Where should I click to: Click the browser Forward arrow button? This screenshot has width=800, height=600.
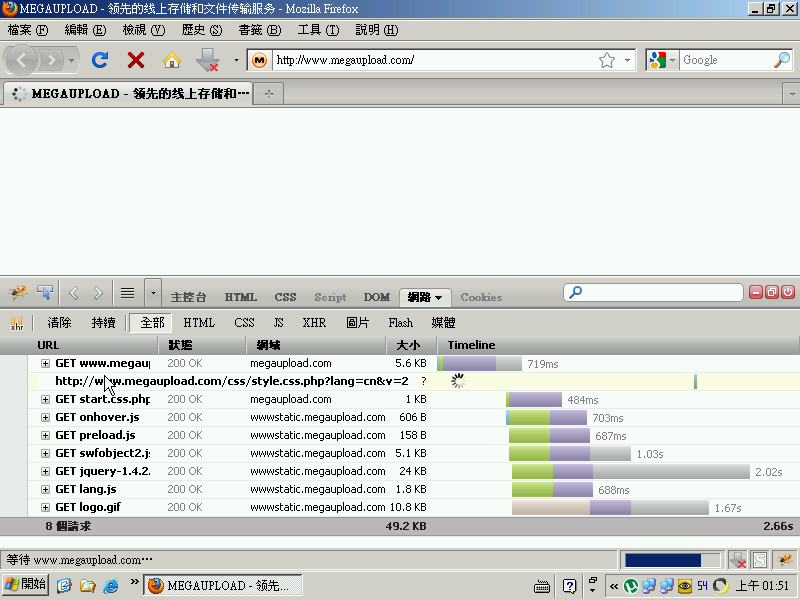point(52,60)
